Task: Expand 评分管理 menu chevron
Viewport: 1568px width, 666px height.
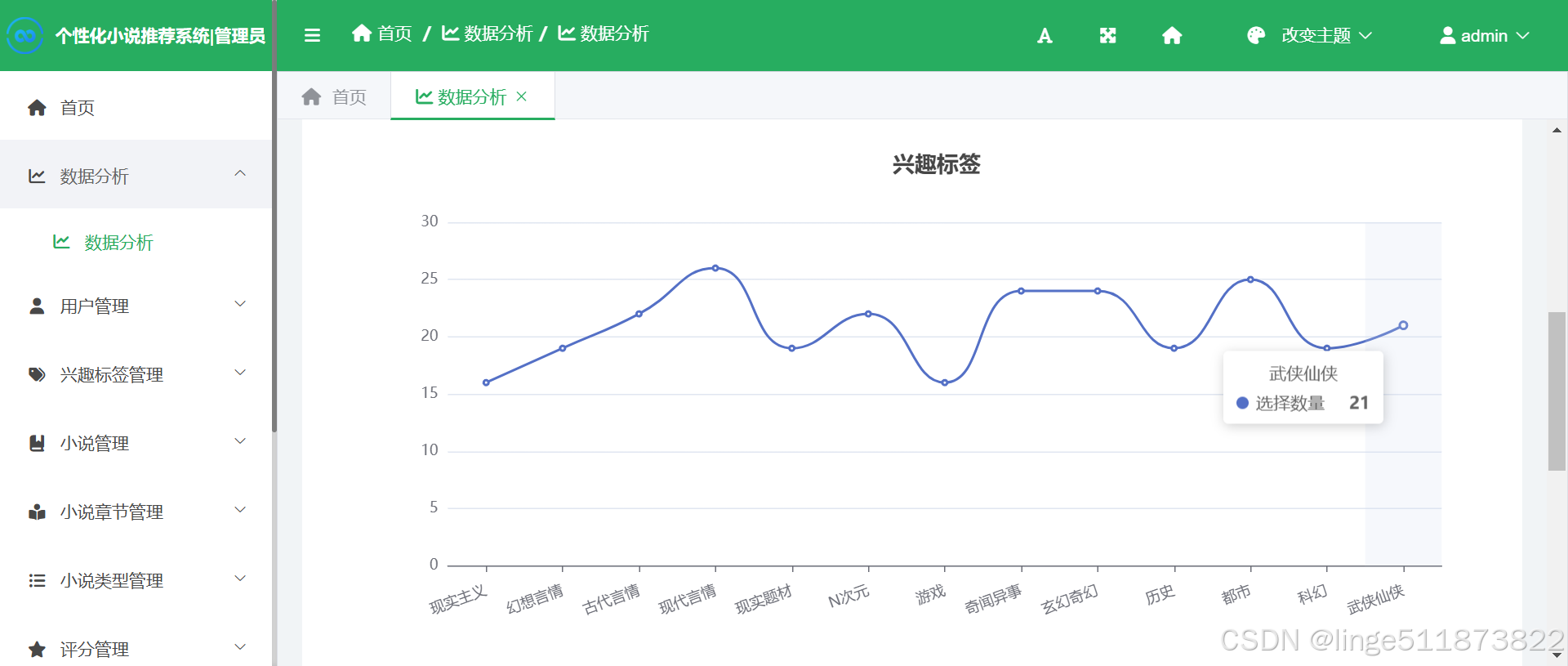Action: tap(240, 647)
